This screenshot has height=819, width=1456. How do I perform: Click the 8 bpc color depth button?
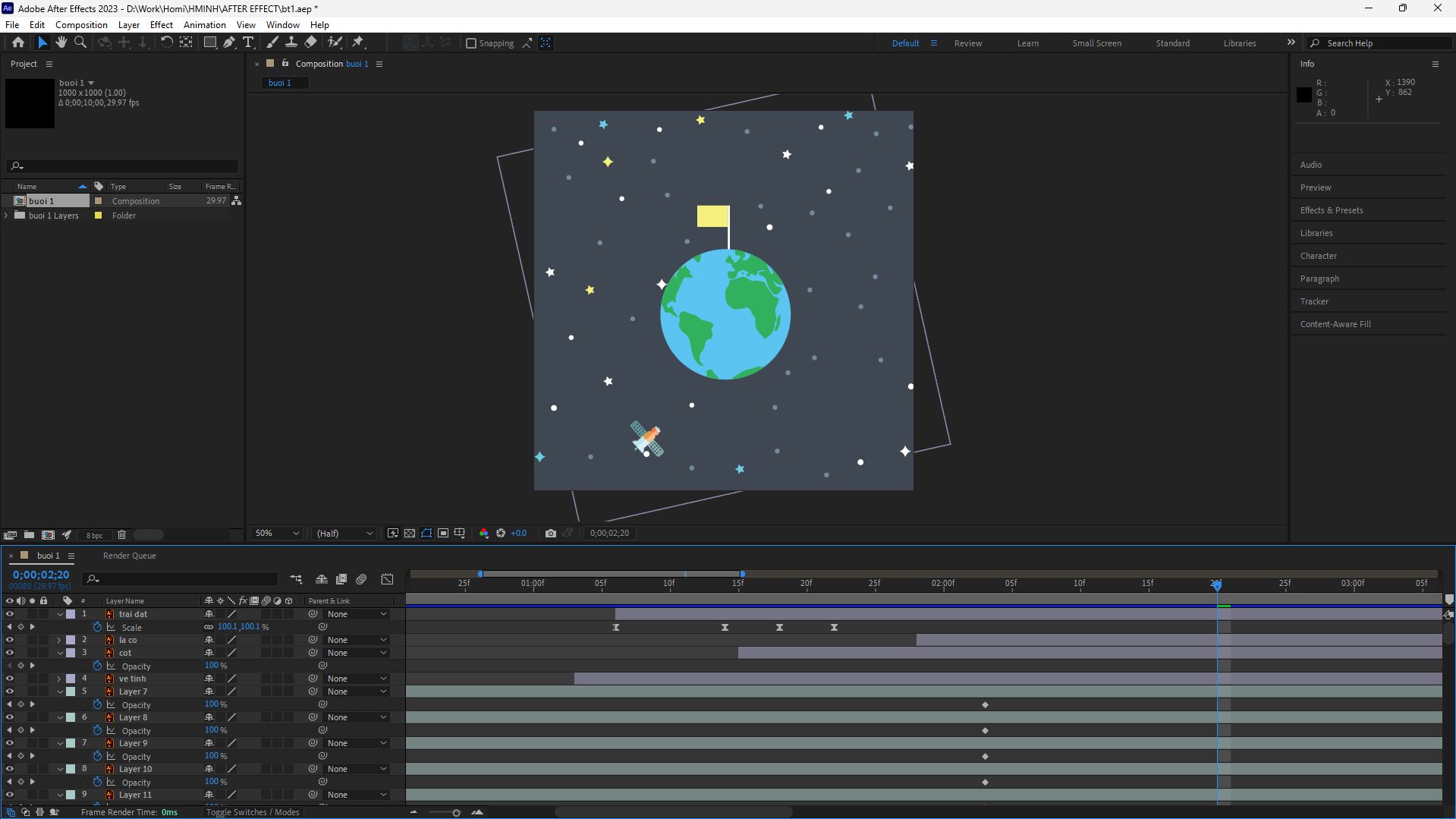point(94,536)
